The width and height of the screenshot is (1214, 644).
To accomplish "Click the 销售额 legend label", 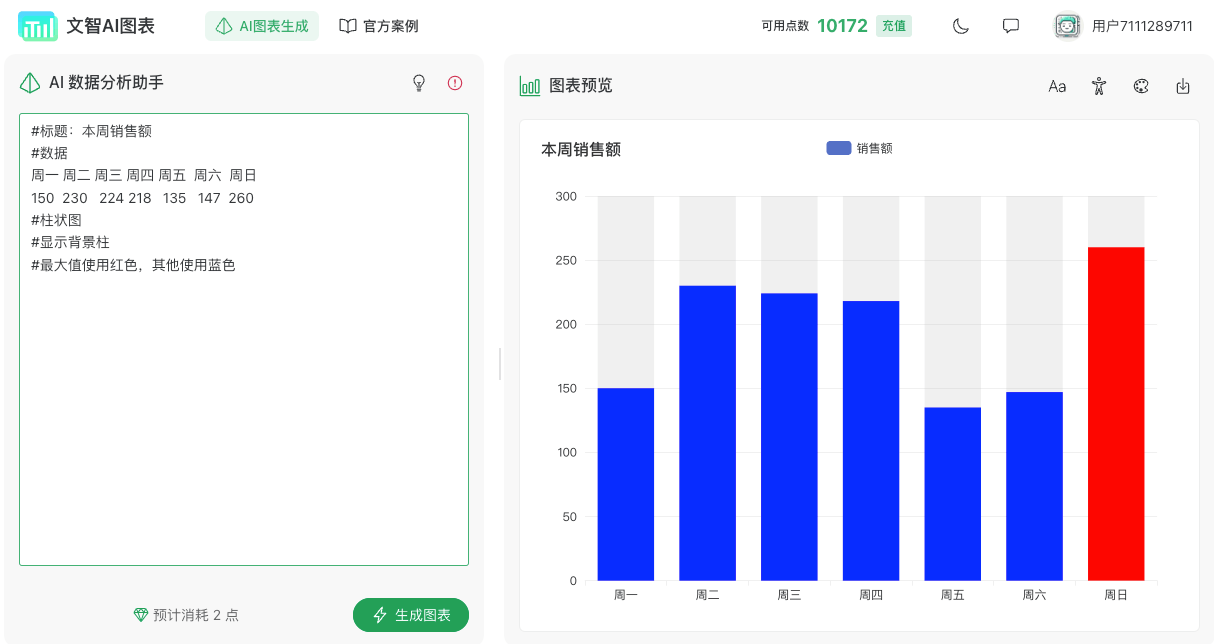I will pyautogui.click(x=874, y=148).
